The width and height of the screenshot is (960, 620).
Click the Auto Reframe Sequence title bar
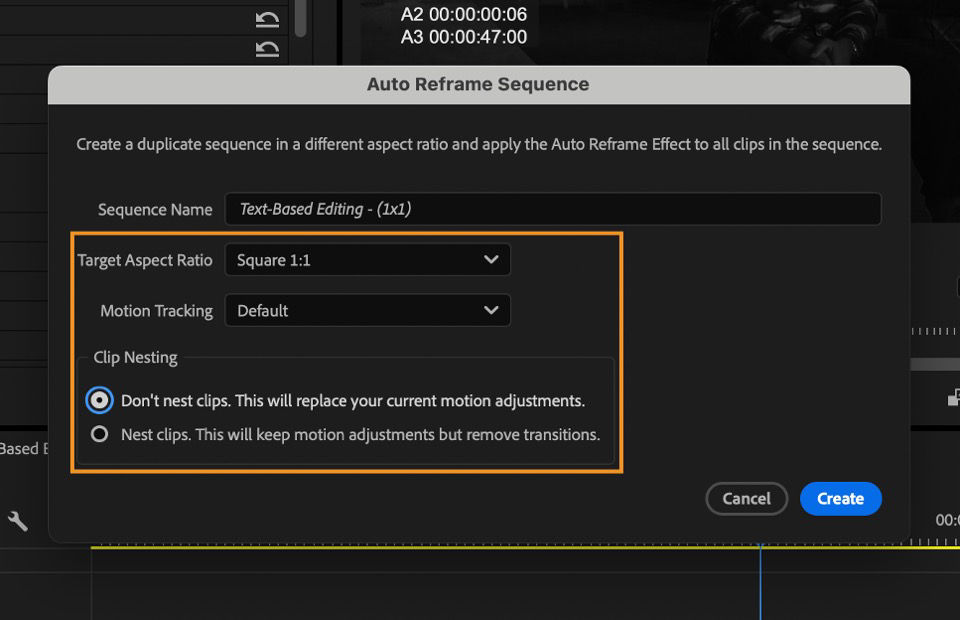(x=478, y=85)
